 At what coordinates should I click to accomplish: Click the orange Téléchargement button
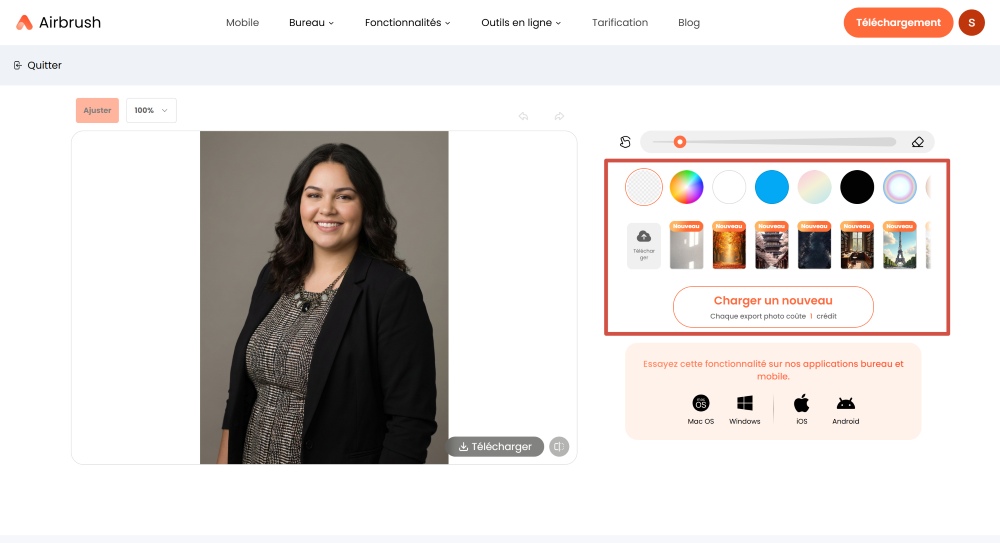(x=898, y=23)
